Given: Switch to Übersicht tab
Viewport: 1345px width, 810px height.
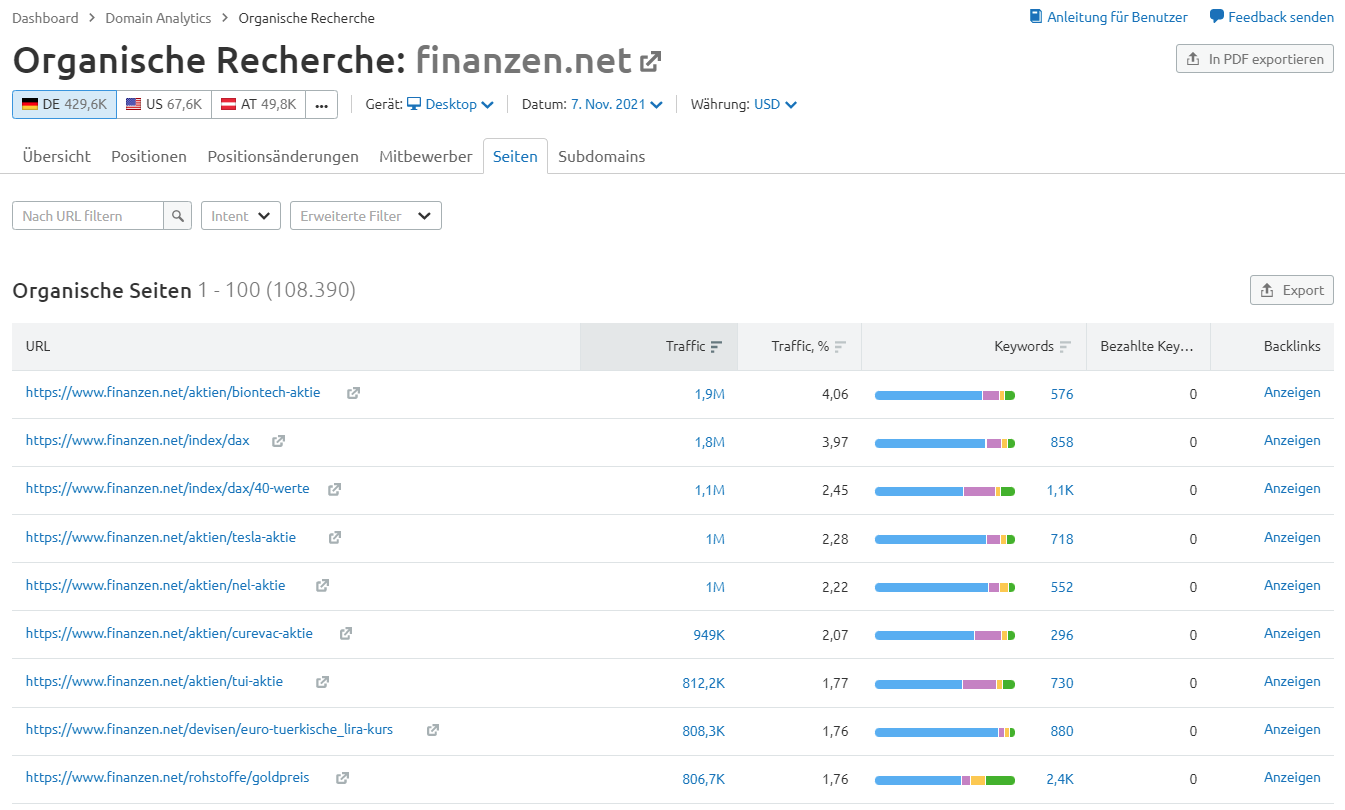Looking at the screenshot, I should point(57,156).
